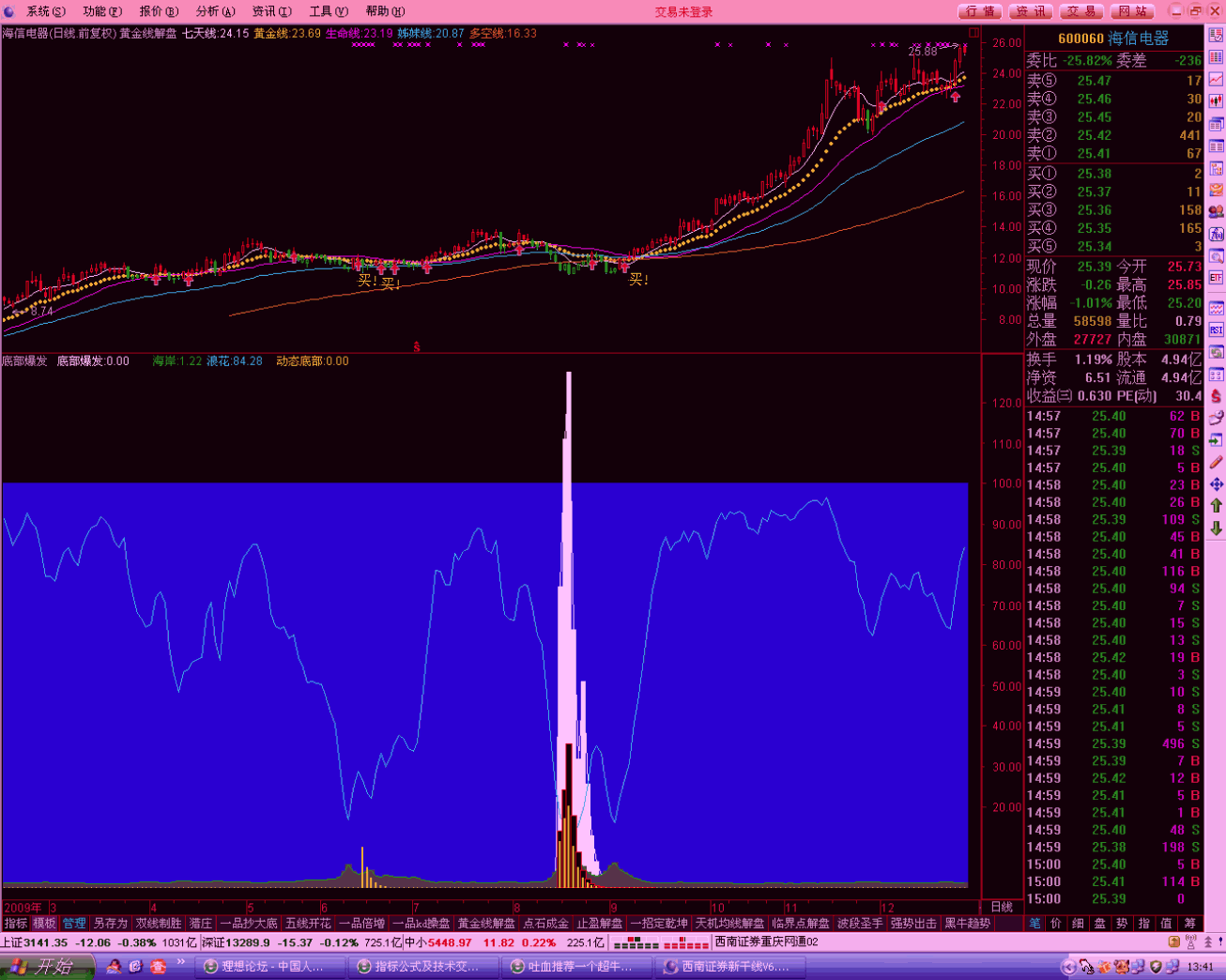Screen dimensions: 1226x980
Task: Click the 日线 period label below chart
Action: [1002, 907]
